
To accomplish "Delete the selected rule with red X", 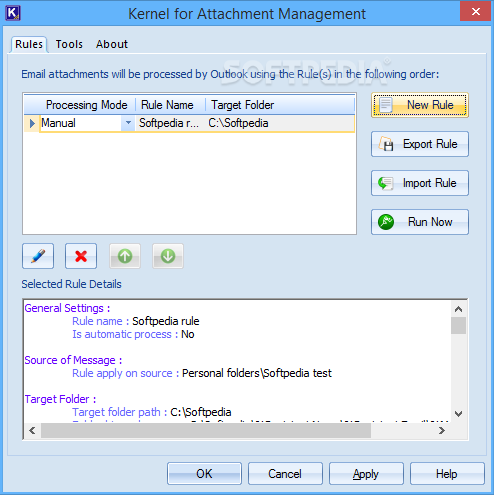I will click(x=81, y=256).
